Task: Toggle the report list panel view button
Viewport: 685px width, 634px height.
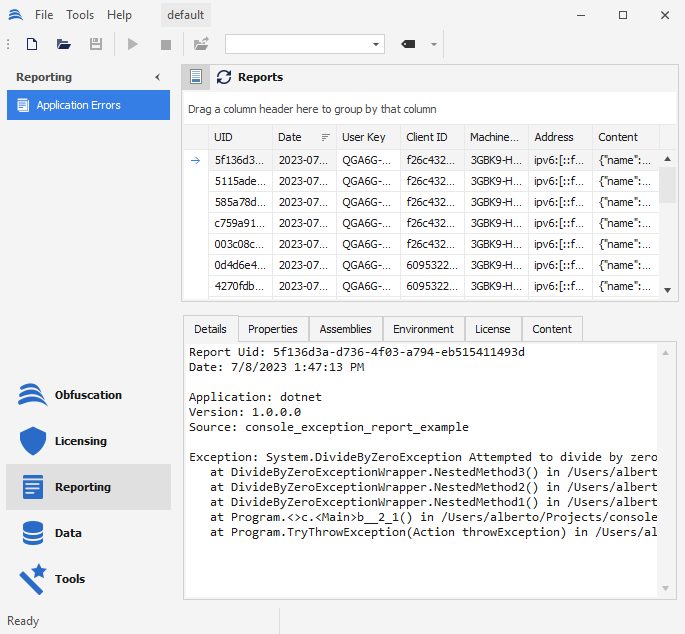Action: tap(196, 77)
